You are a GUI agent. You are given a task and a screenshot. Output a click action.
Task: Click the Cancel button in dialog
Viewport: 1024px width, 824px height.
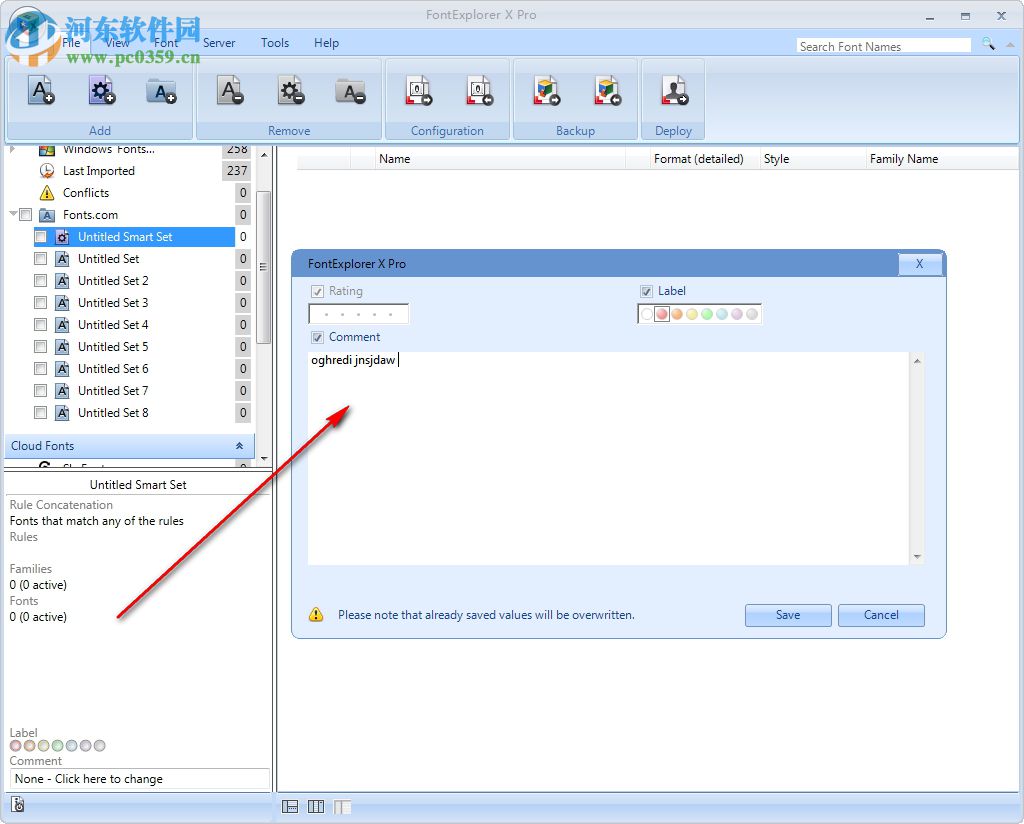[881, 615]
